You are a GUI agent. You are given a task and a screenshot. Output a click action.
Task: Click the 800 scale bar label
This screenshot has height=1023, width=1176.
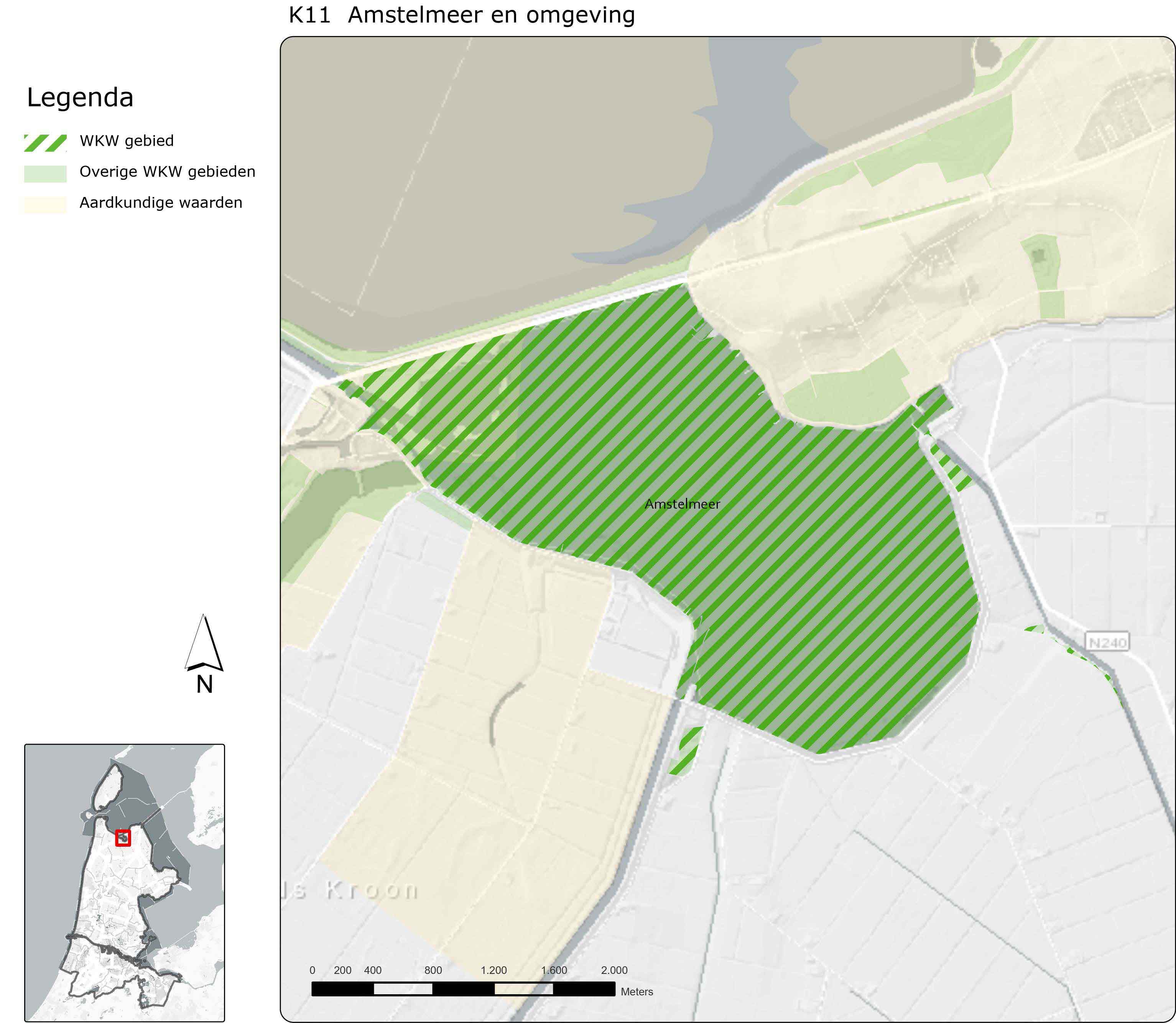[x=433, y=970]
